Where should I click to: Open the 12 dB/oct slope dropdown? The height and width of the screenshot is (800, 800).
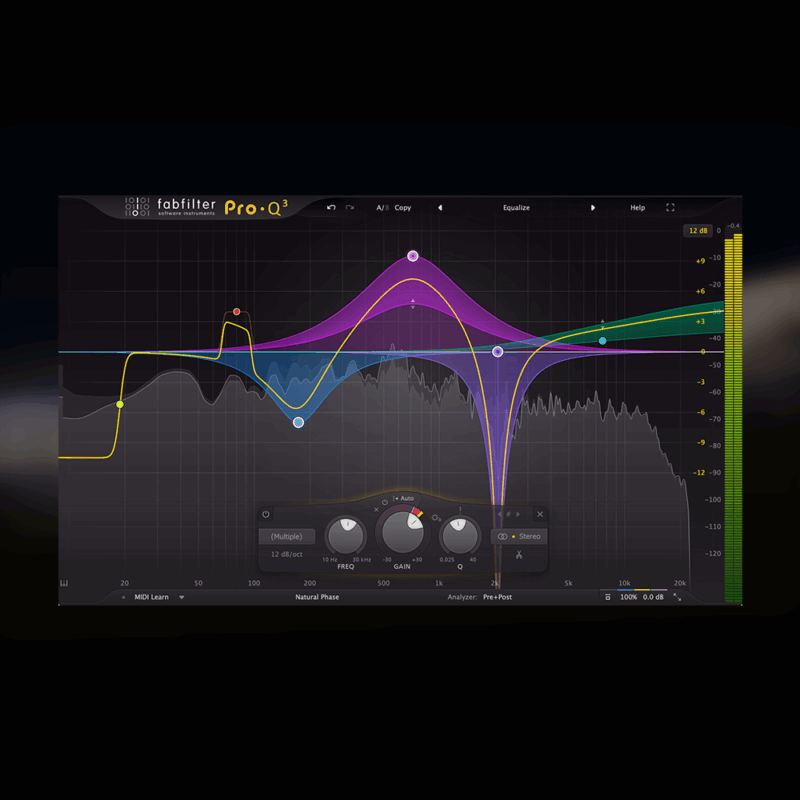(x=287, y=554)
